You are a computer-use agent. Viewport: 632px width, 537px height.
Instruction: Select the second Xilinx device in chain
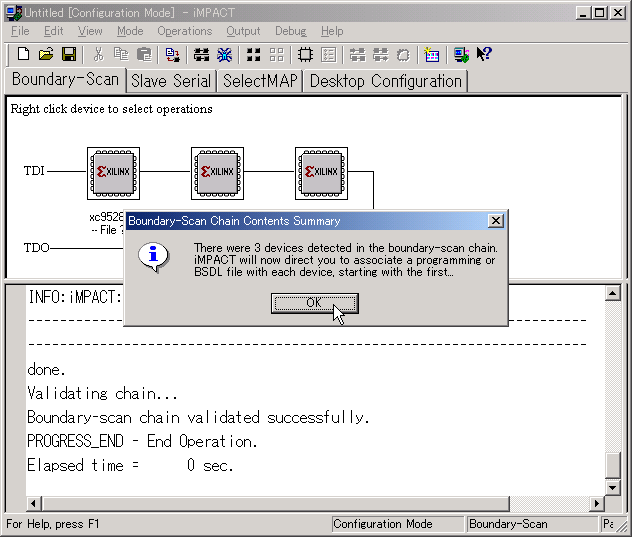[x=217, y=172]
